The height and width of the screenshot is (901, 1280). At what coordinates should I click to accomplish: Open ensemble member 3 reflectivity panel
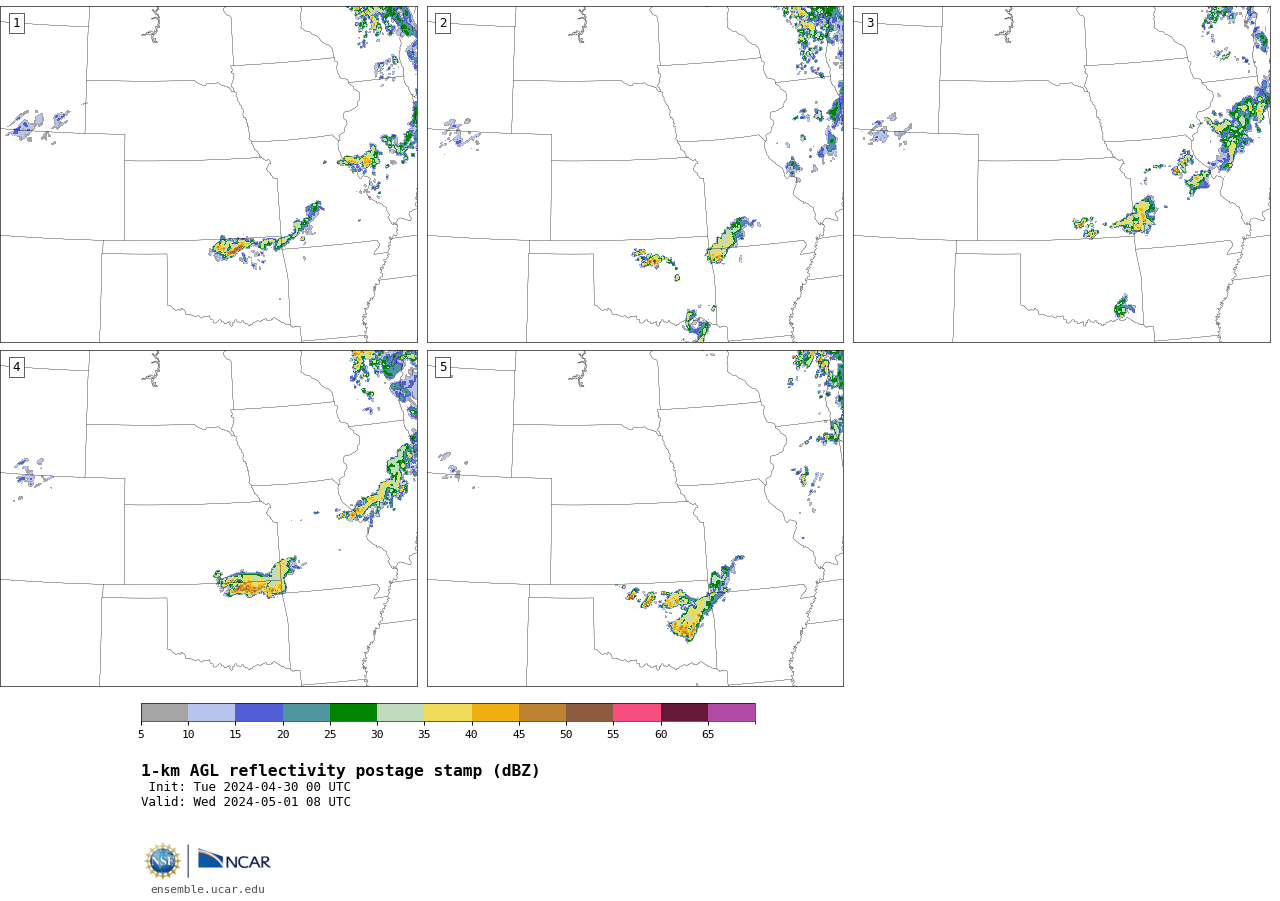click(x=1061, y=174)
